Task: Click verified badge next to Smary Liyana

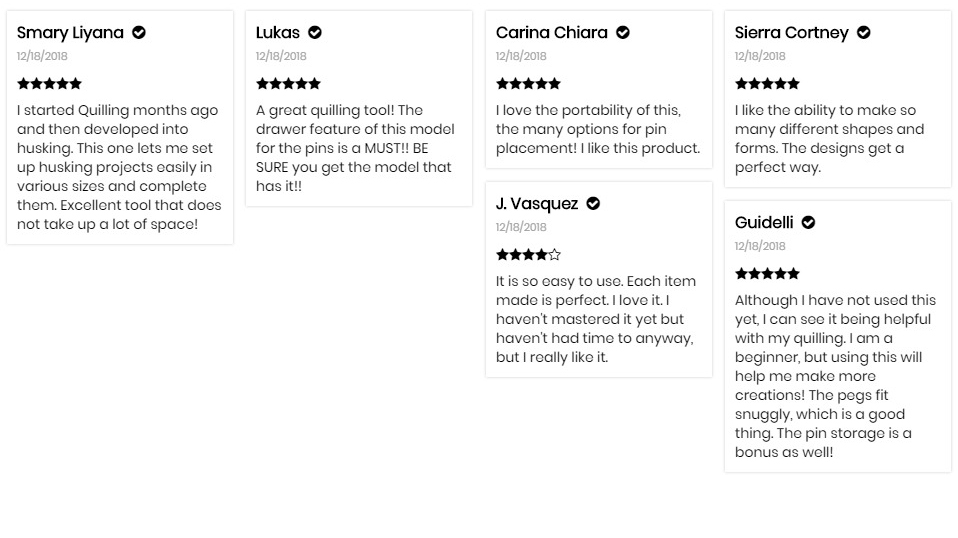Action: (x=139, y=32)
